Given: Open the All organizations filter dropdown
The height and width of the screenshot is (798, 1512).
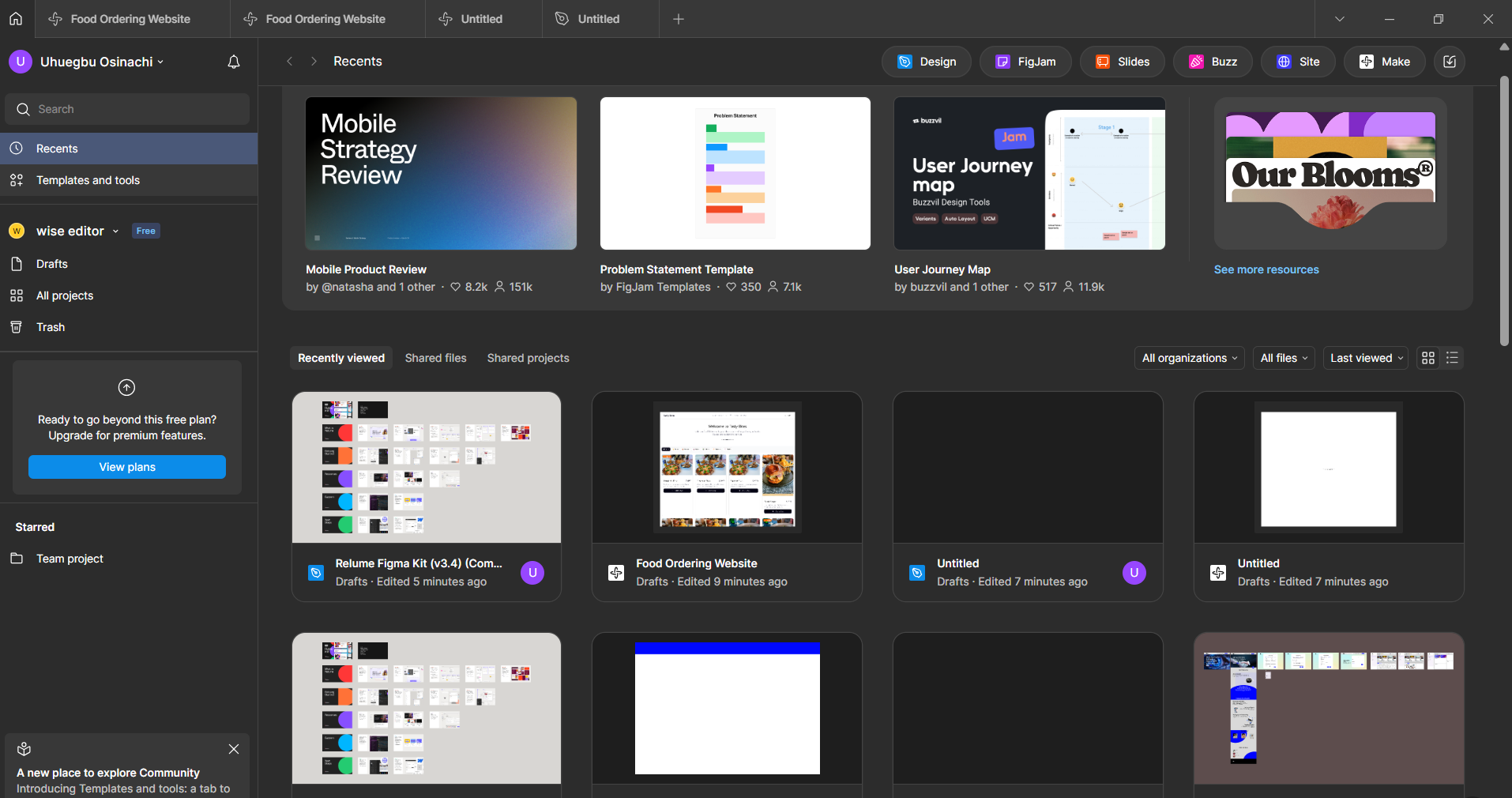Looking at the screenshot, I should [x=1189, y=358].
